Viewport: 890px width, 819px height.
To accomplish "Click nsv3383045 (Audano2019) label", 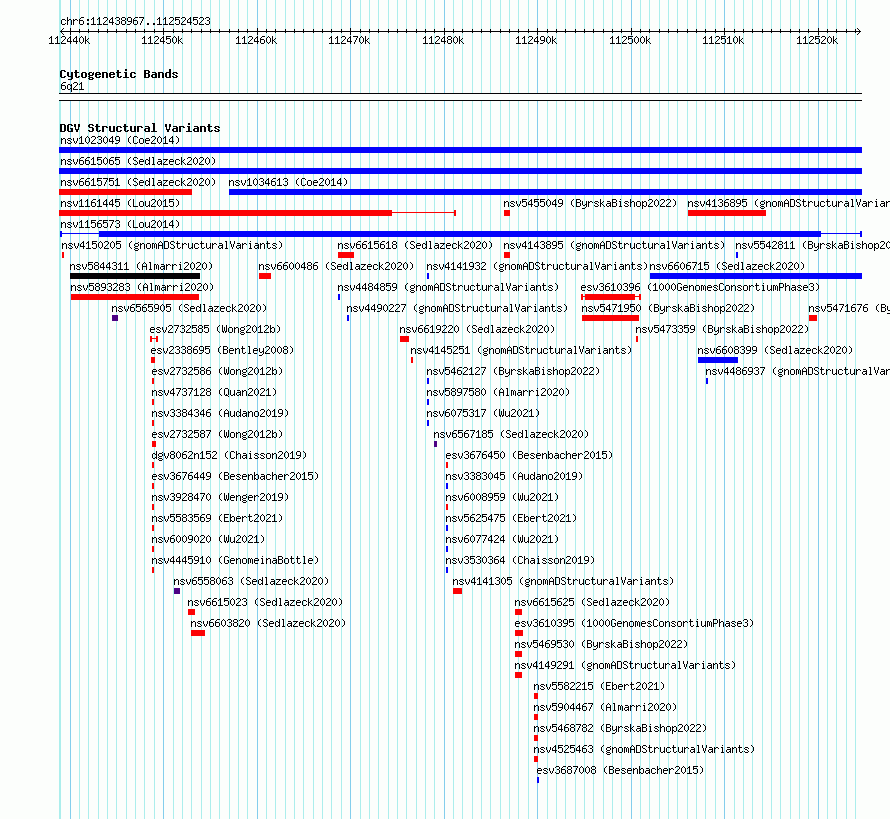I will pos(514,476).
